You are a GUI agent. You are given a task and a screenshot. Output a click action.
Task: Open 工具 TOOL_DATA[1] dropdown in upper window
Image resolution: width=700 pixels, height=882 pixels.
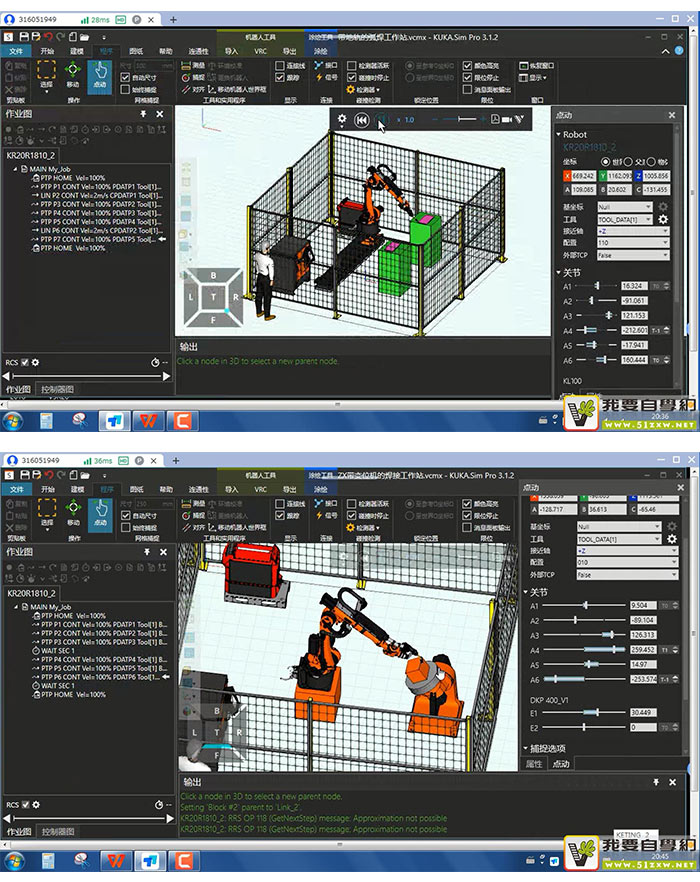tap(625, 219)
